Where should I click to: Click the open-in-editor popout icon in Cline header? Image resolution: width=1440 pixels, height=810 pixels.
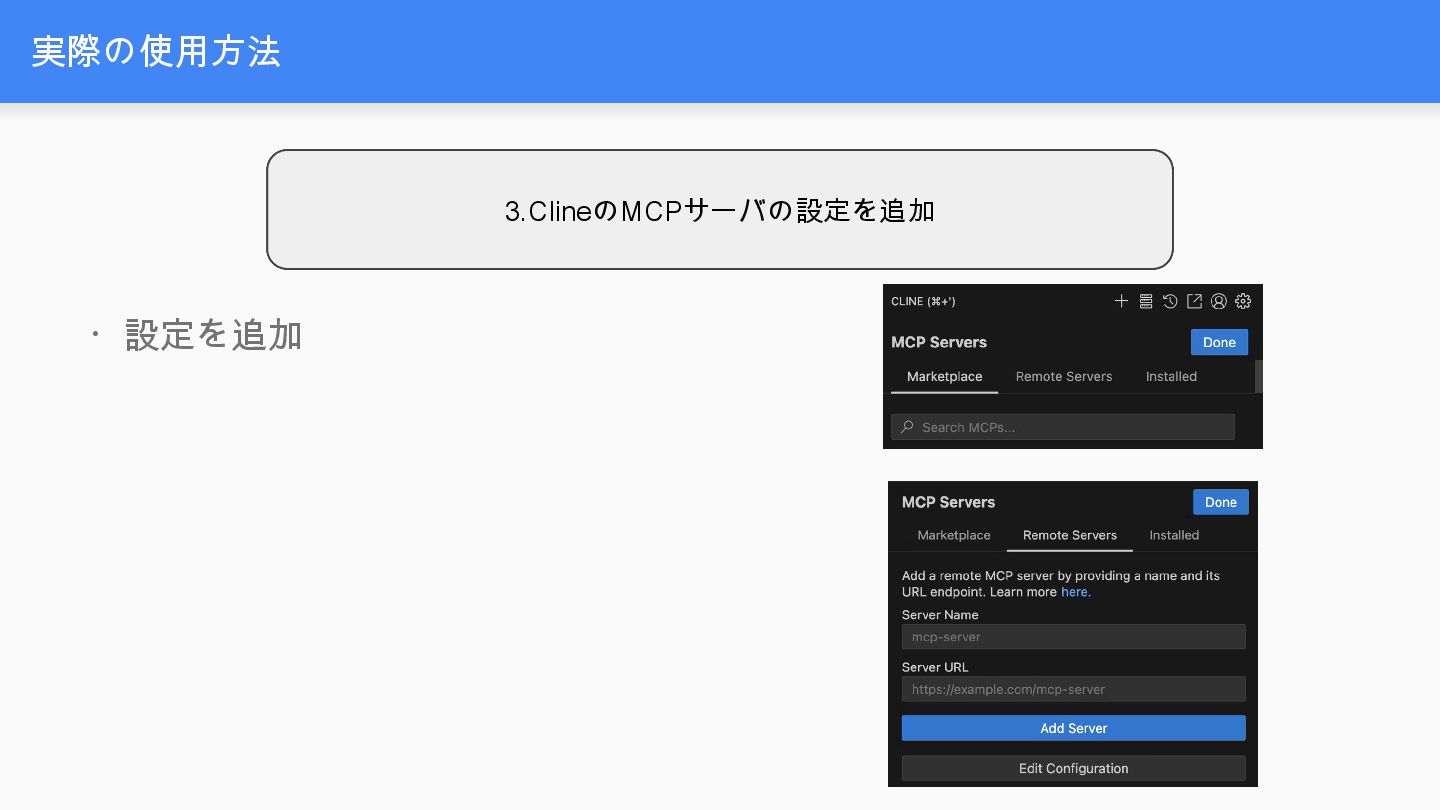[1194, 301]
